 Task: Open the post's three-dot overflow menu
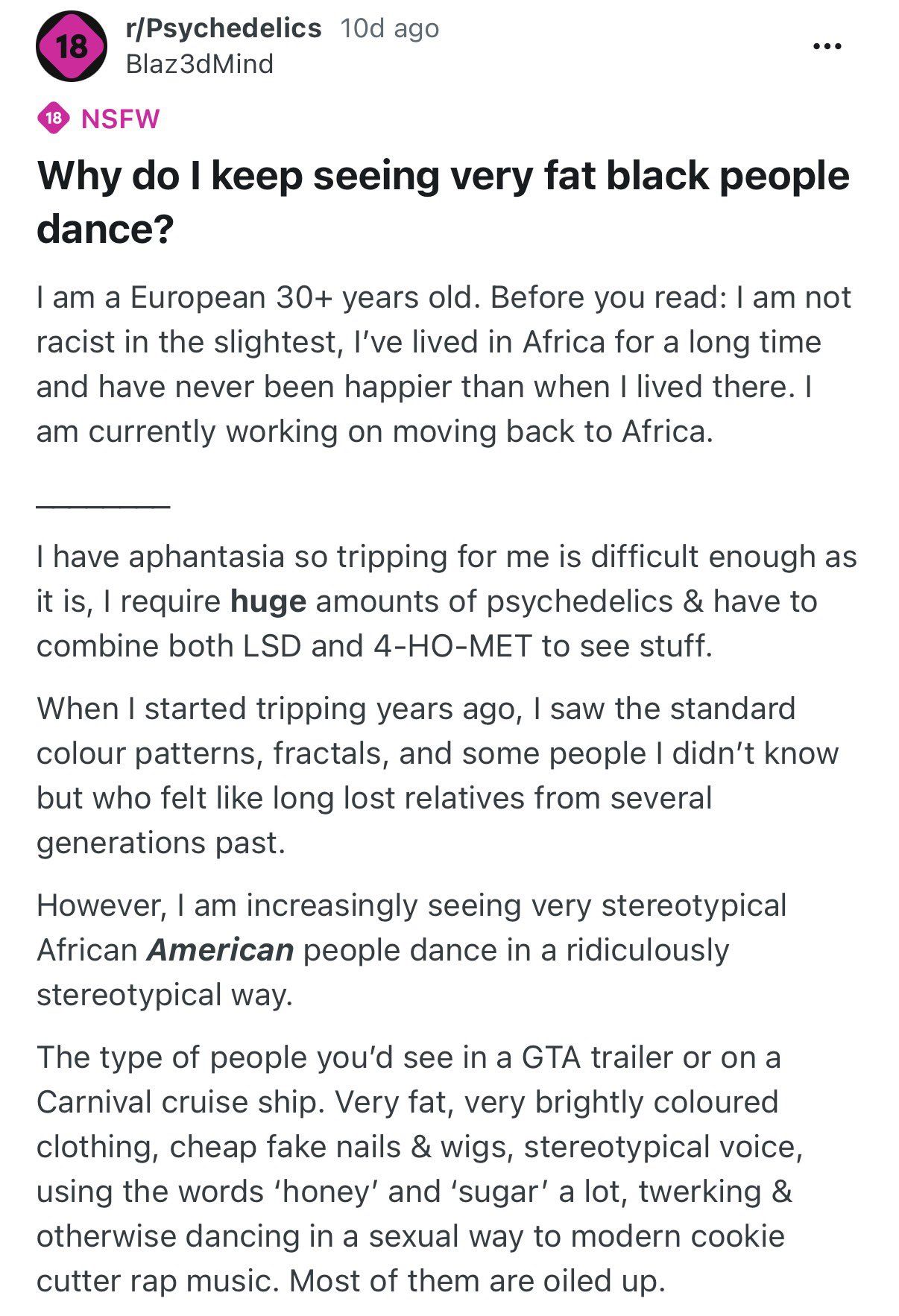click(x=827, y=47)
